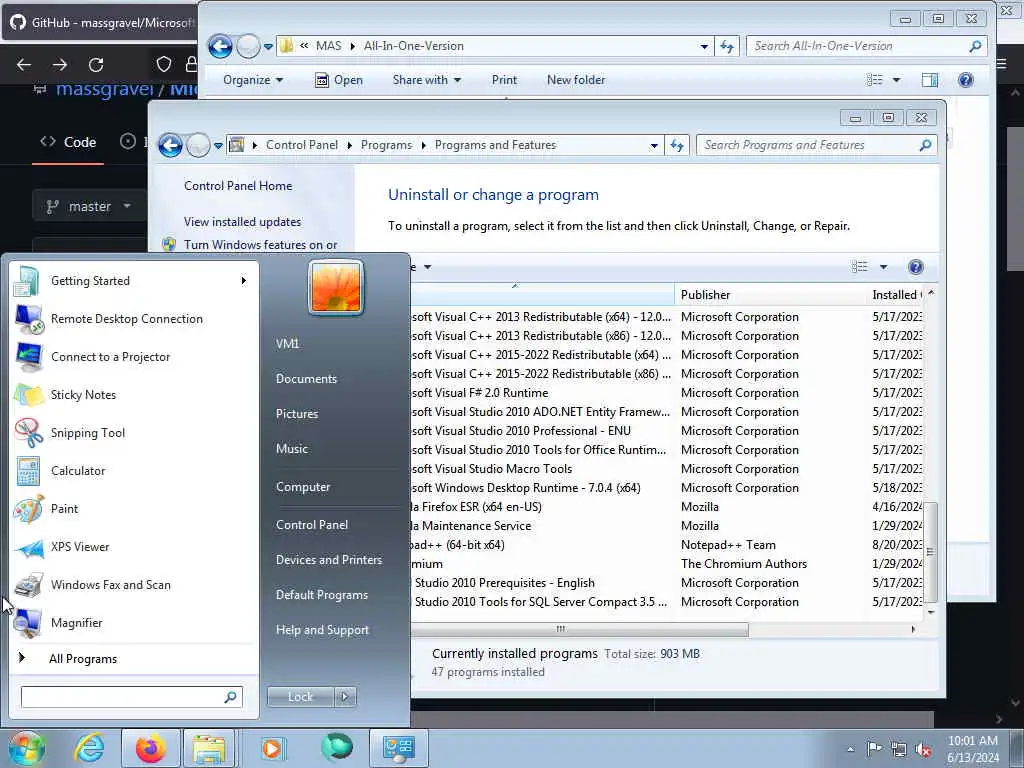Expand address bar history in Programs and Features

pos(654,146)
